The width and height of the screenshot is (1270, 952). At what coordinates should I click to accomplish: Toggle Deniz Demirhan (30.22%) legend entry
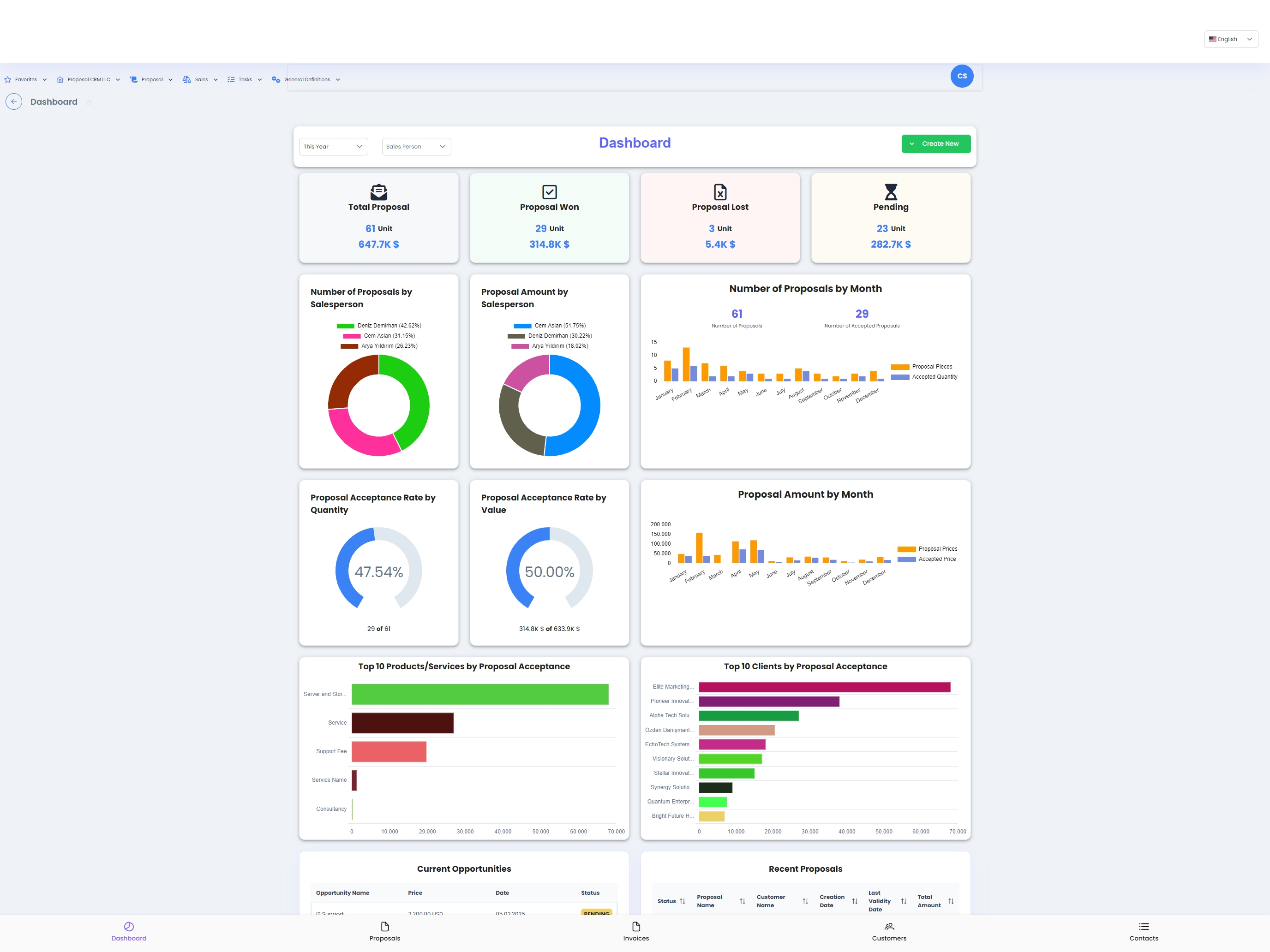click(x=550, y=336)
